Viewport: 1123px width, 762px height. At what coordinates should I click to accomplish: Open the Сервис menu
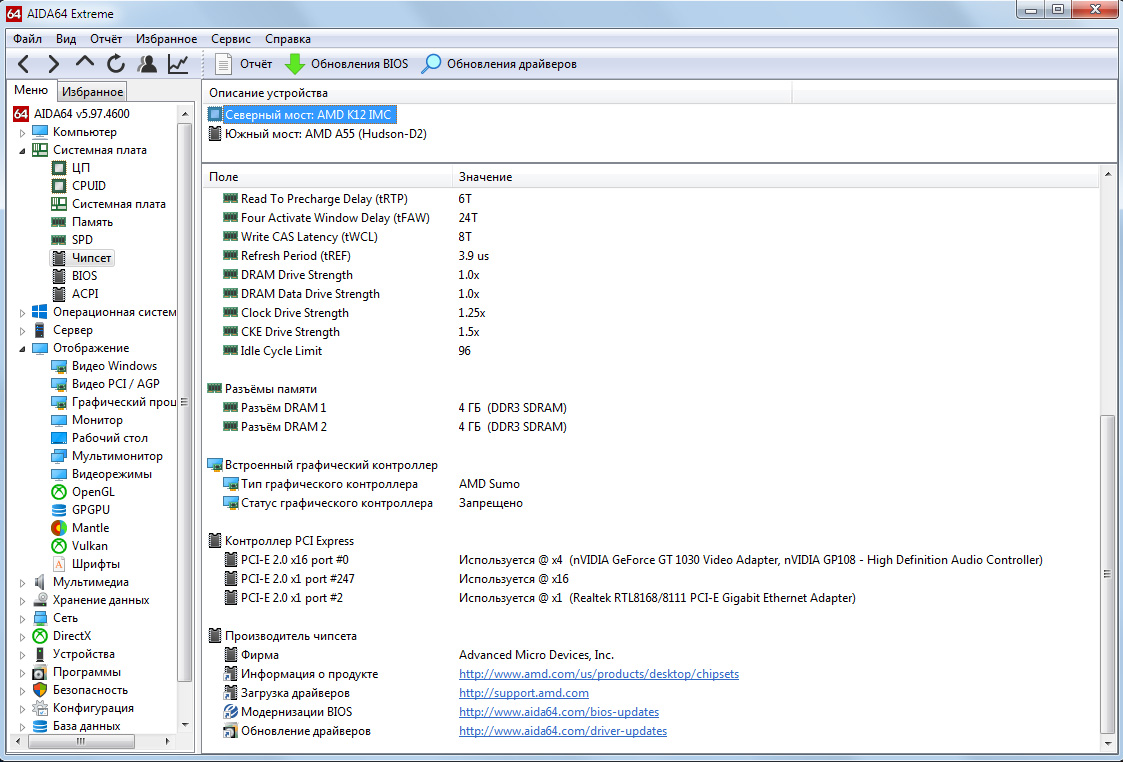coord(231,39)
